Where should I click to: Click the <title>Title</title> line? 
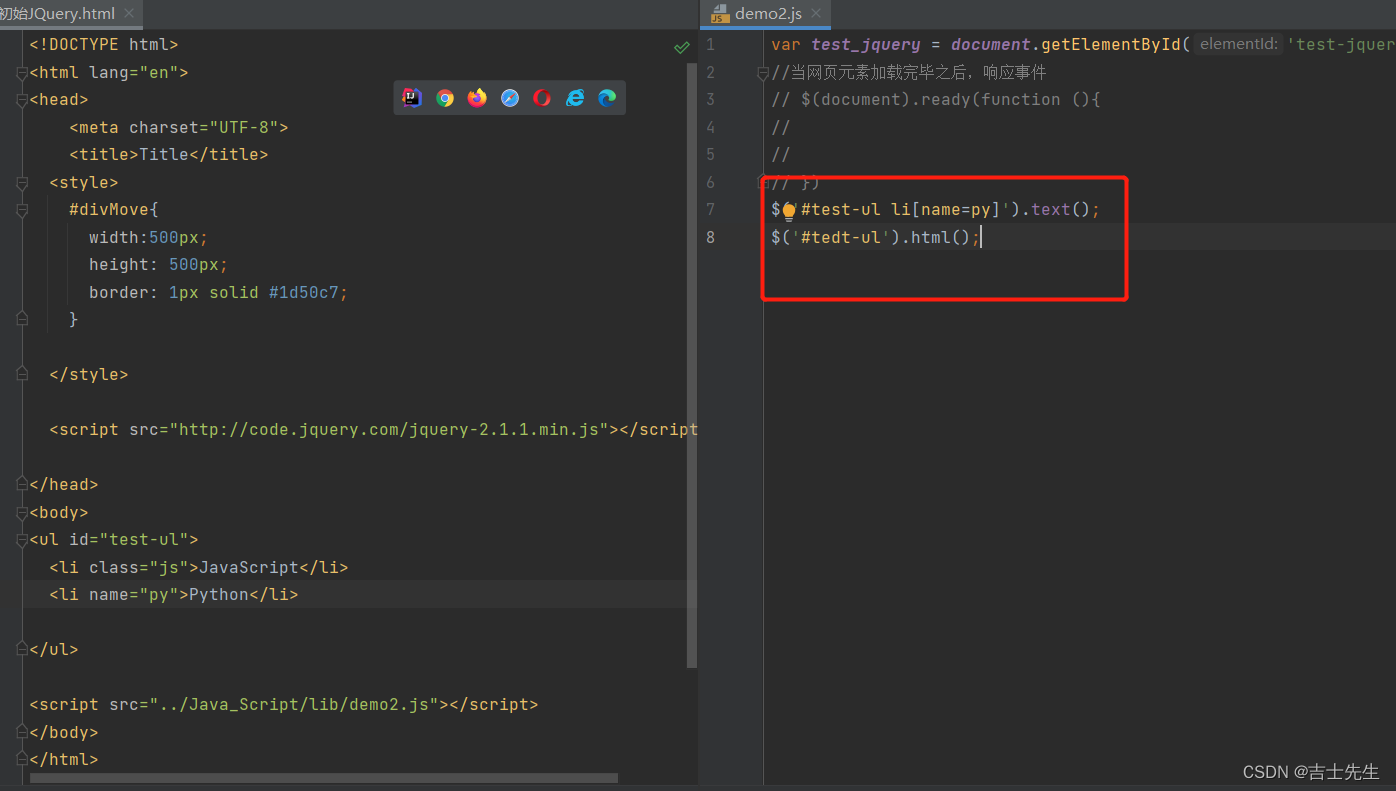[x=169, y=155]
